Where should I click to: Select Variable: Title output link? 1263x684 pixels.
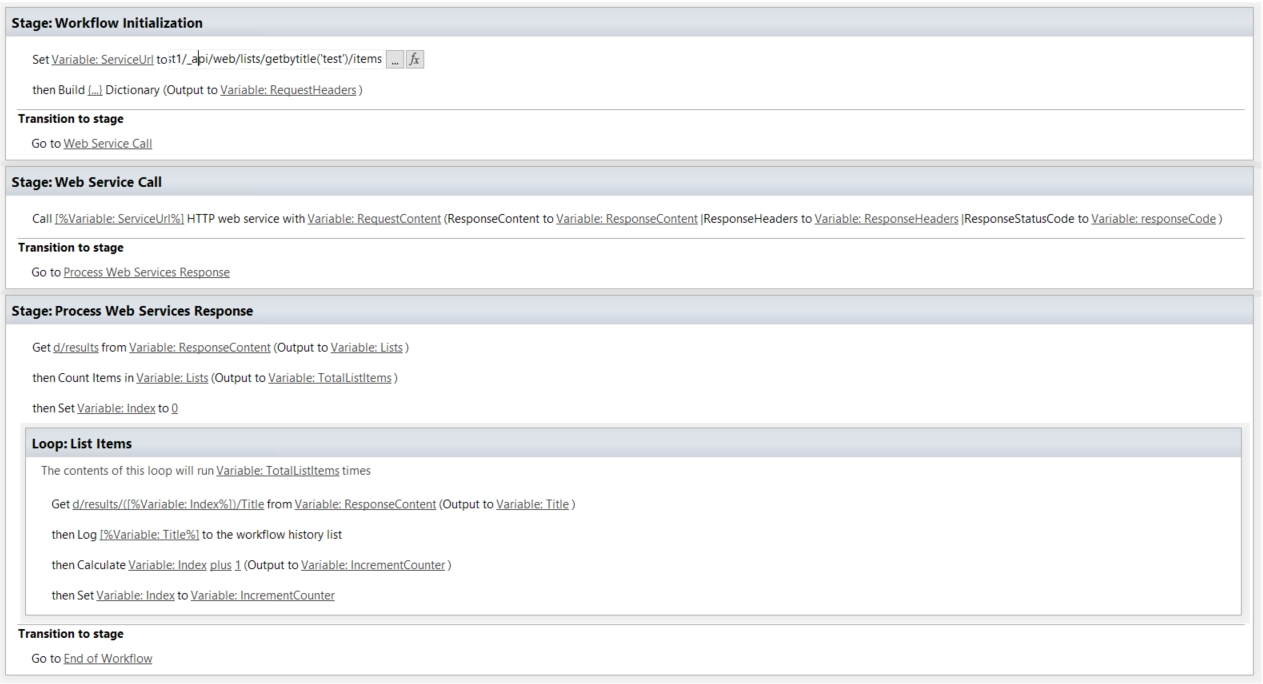[x=534, y=503]
